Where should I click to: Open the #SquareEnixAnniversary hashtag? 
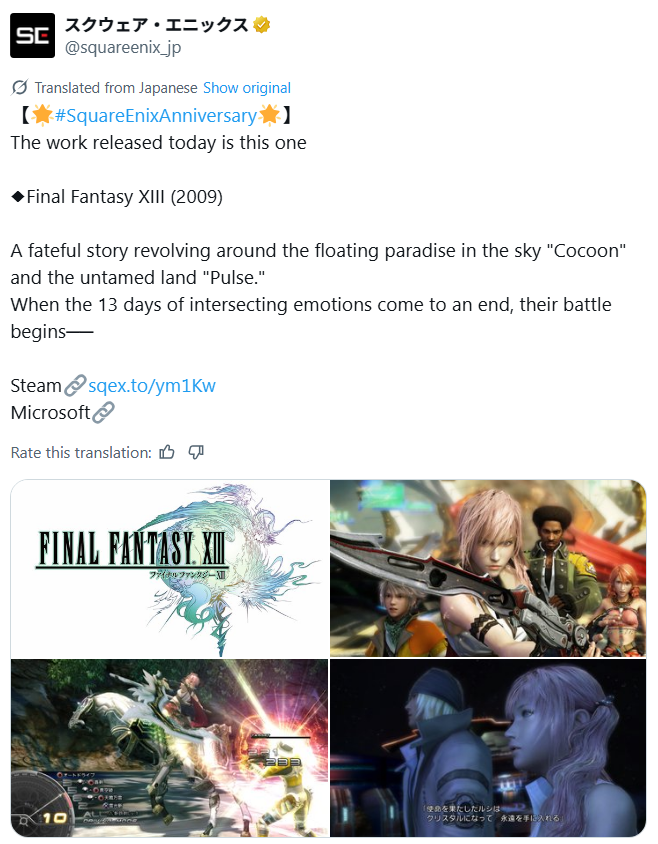tap(156, 116)
